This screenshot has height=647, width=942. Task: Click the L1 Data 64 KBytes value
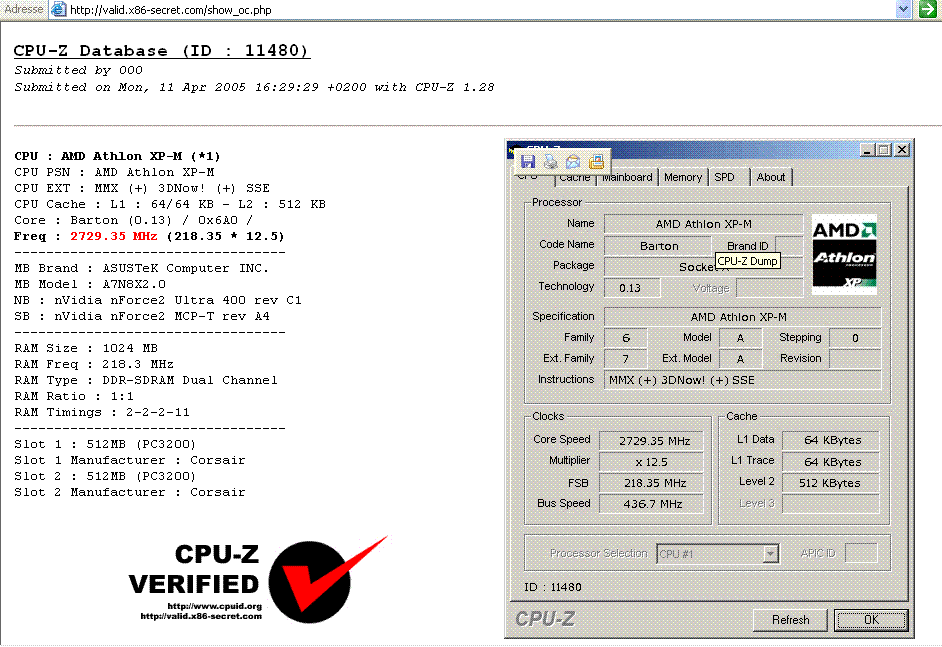tap(831, 440)
